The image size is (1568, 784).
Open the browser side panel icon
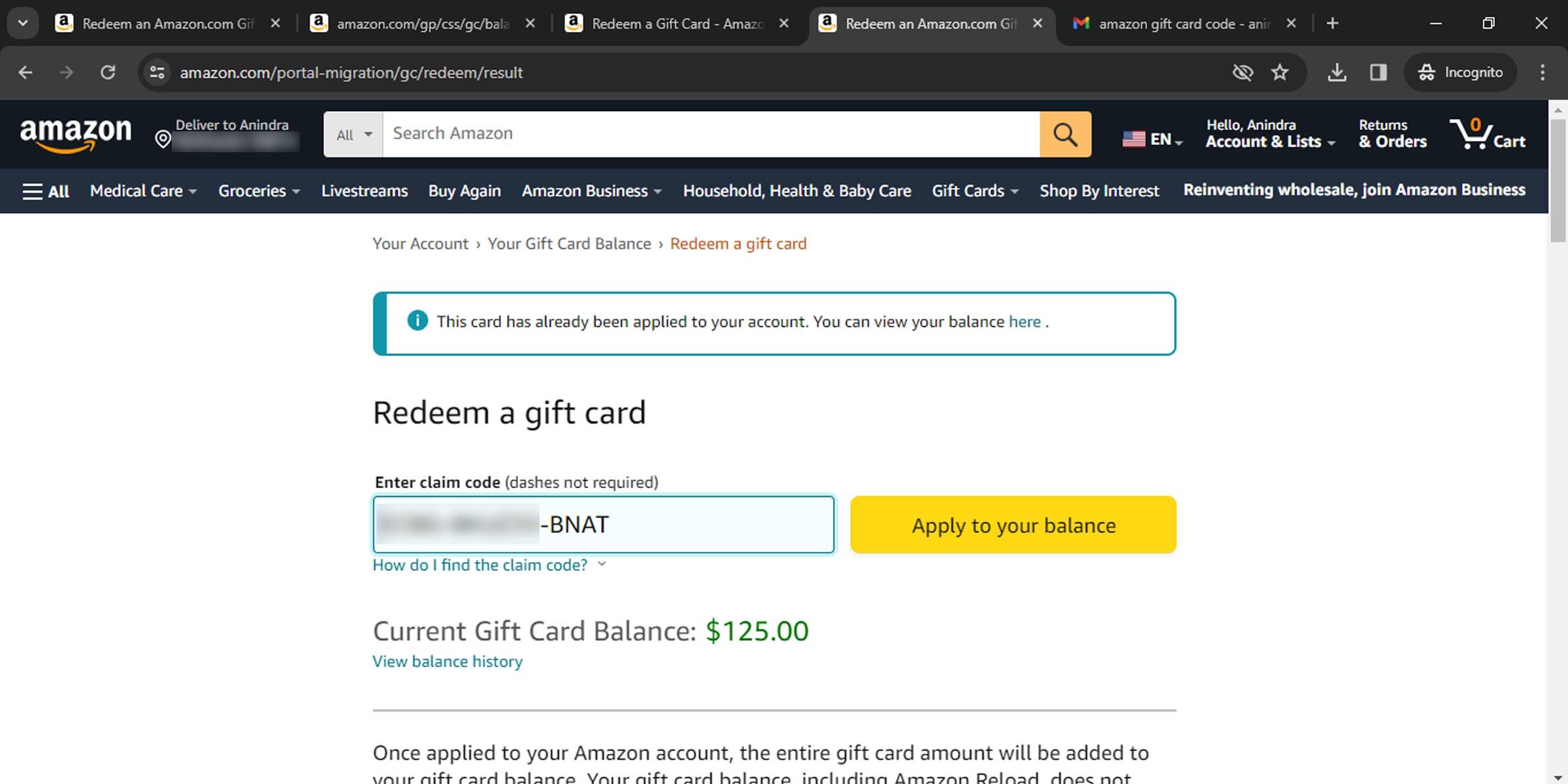(1378, 73)
